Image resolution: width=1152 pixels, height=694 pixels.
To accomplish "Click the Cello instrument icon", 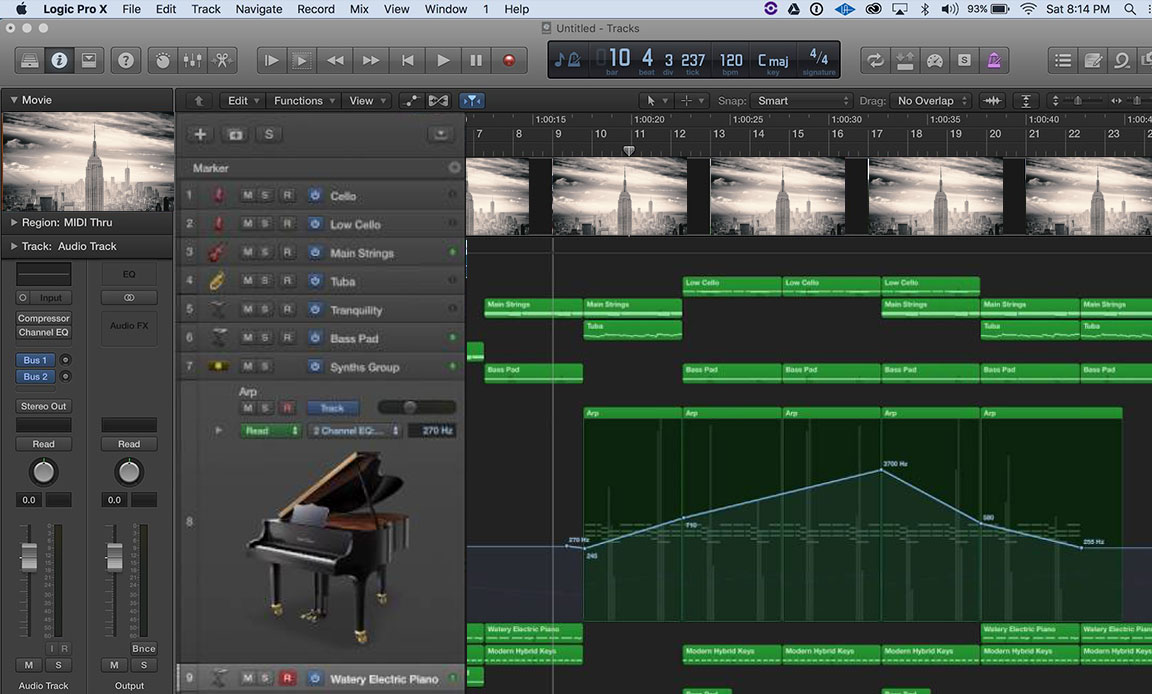I will click(x=218, y=195).
